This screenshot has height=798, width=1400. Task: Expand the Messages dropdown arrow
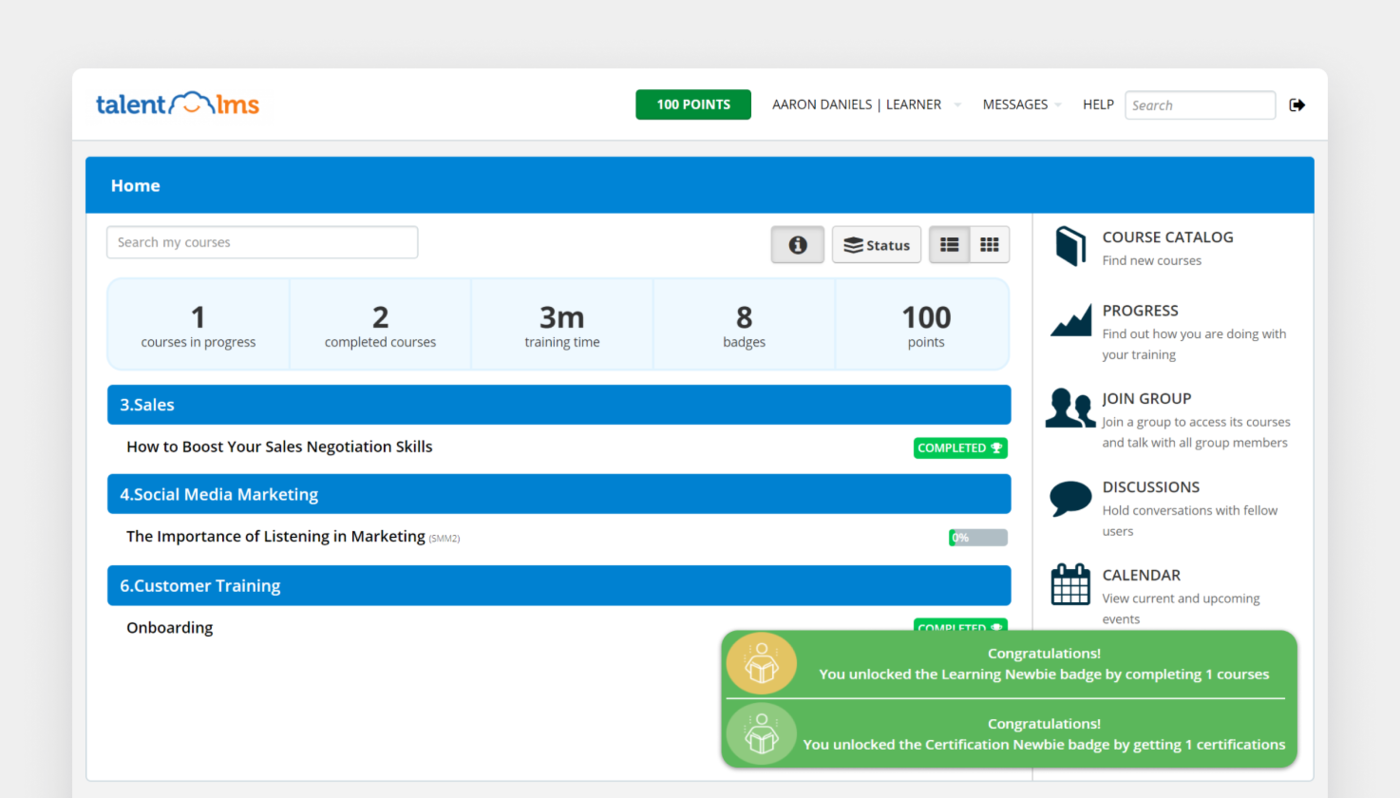(x=1058, y=105)
